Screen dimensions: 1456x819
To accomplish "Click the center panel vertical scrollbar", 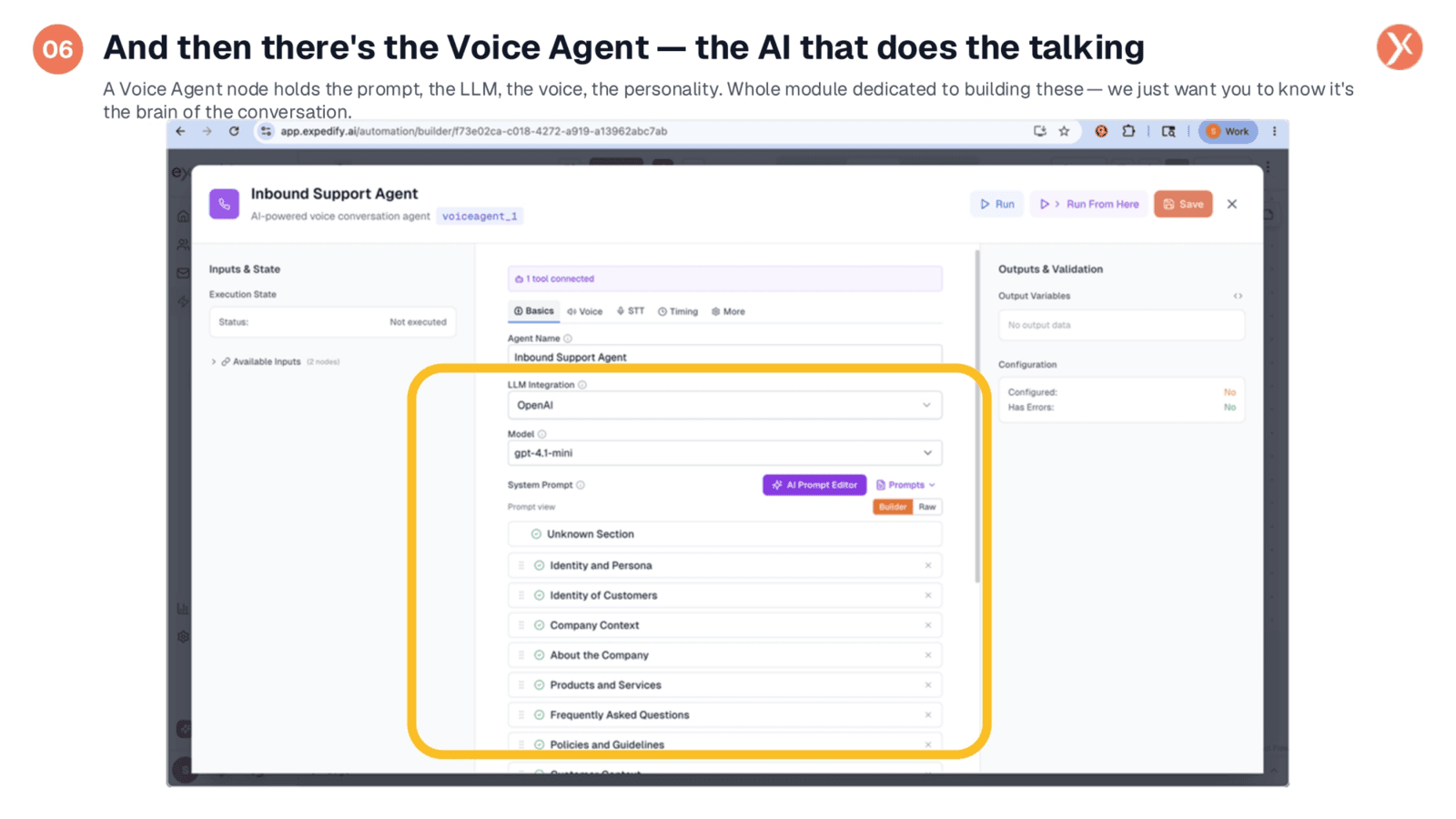I will tap(977, 416).
